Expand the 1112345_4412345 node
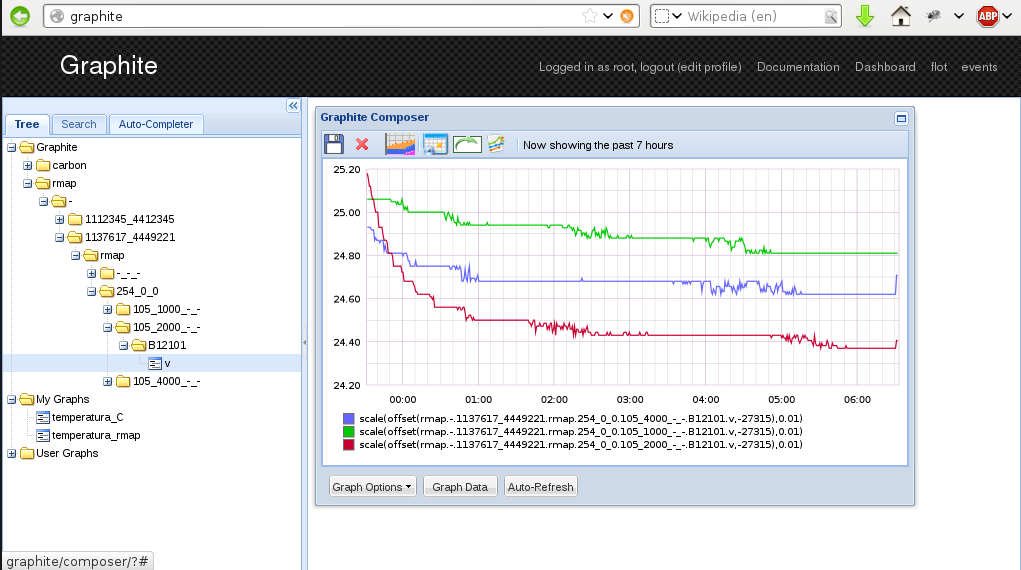 click(x=59, y=220)
